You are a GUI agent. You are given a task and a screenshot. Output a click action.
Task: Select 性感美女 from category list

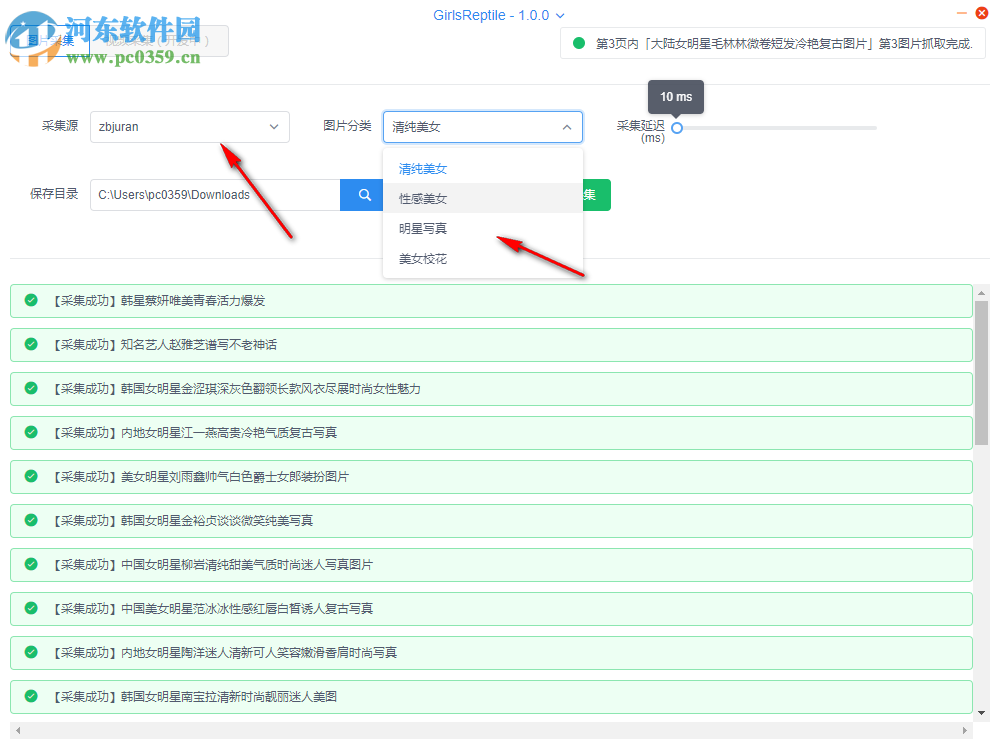pos(483,198)
